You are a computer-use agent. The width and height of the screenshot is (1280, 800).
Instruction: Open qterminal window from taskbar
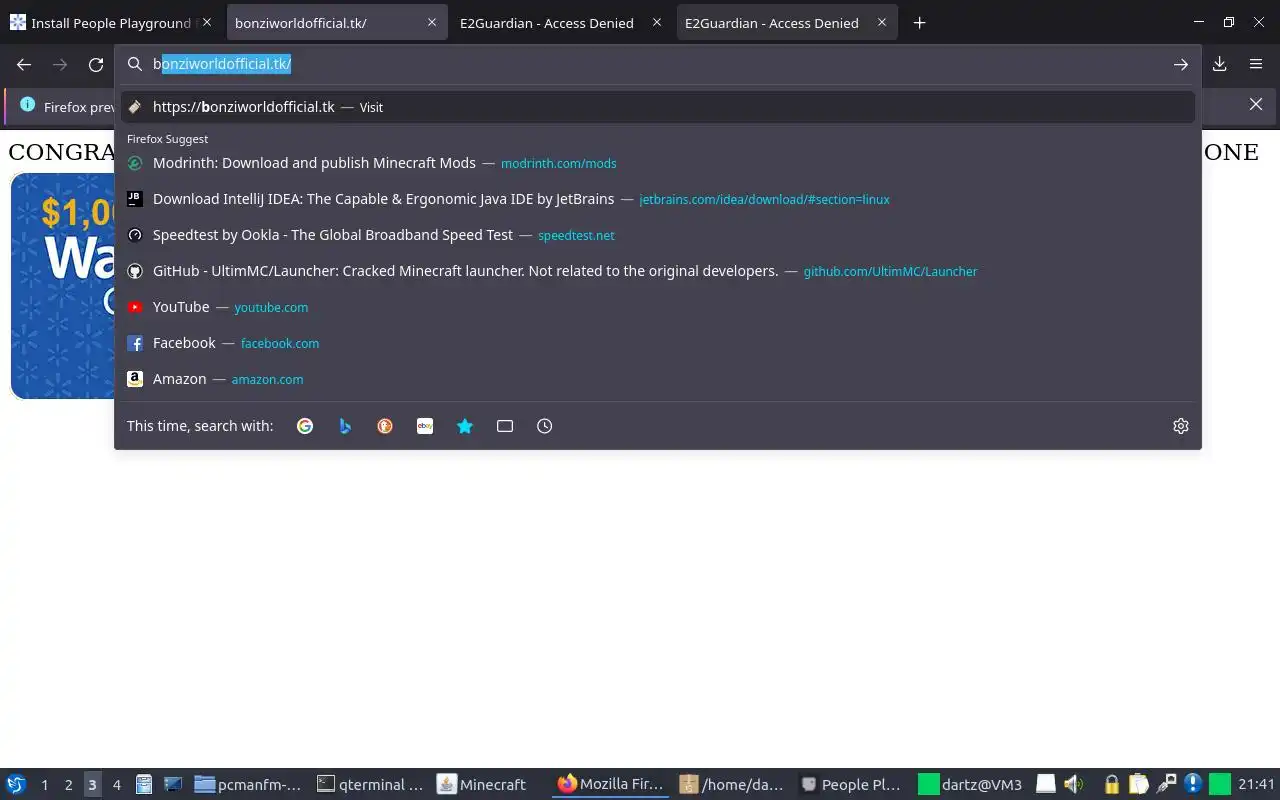[x=371, y=784]
